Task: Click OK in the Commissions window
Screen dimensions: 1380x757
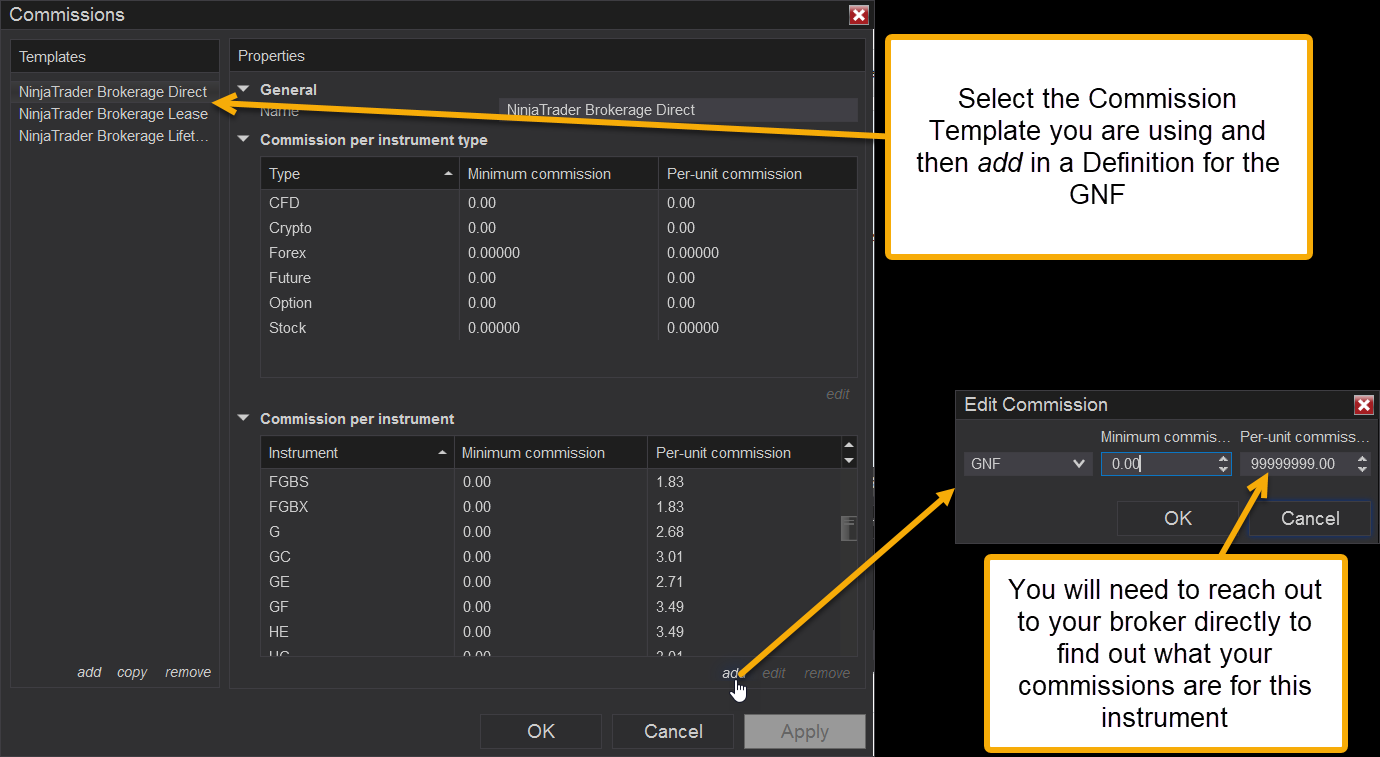Action: pos(541,731)
